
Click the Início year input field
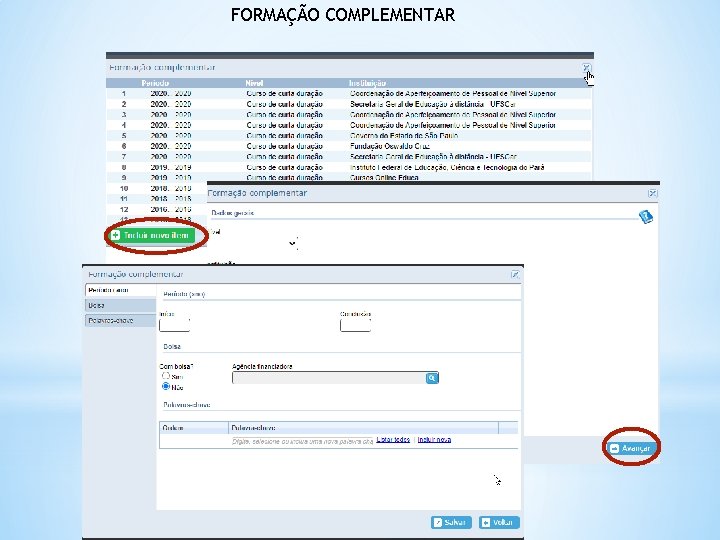[174, 325]
